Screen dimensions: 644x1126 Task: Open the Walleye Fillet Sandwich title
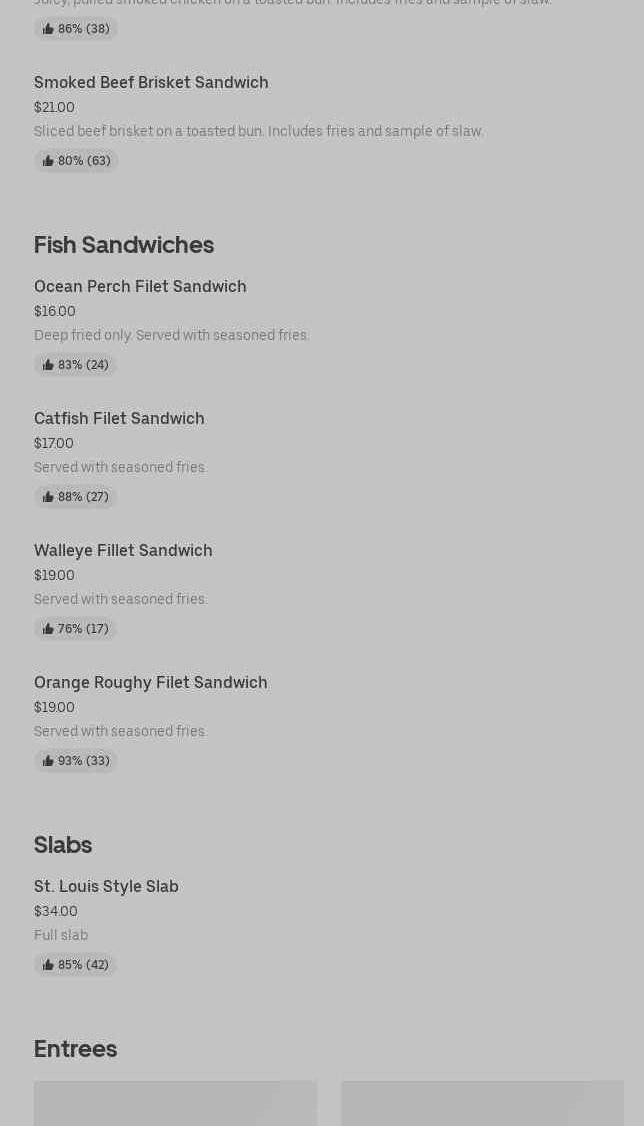point(123,550)
